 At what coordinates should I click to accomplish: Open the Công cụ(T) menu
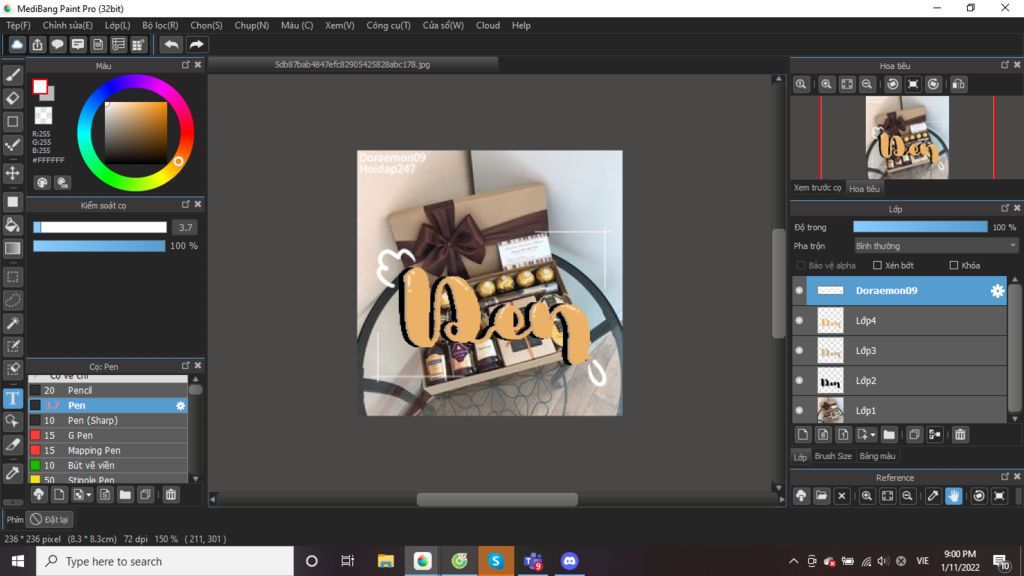pyautogui.click(x=388, y=25)
